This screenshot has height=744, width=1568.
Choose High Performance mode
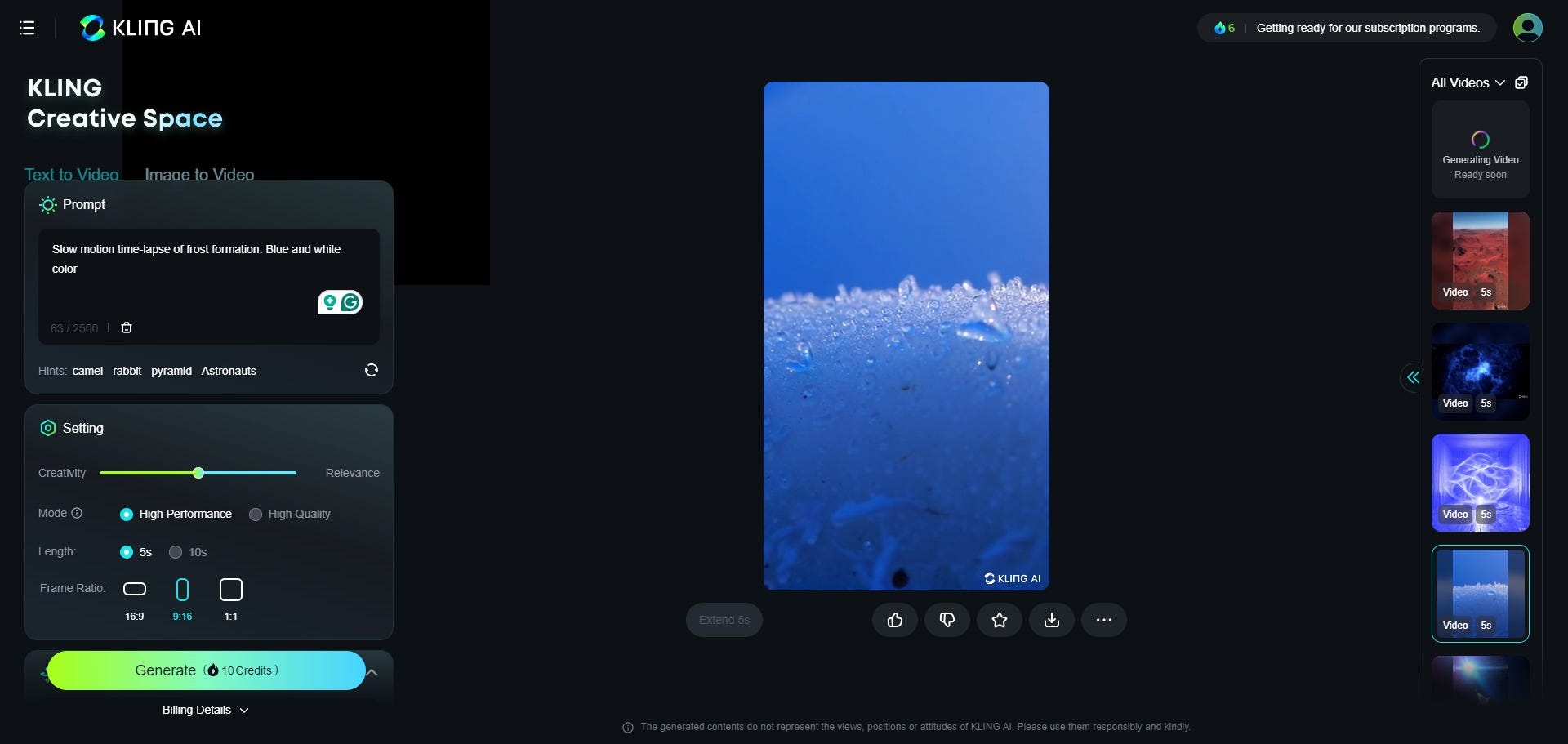[176, 514]
